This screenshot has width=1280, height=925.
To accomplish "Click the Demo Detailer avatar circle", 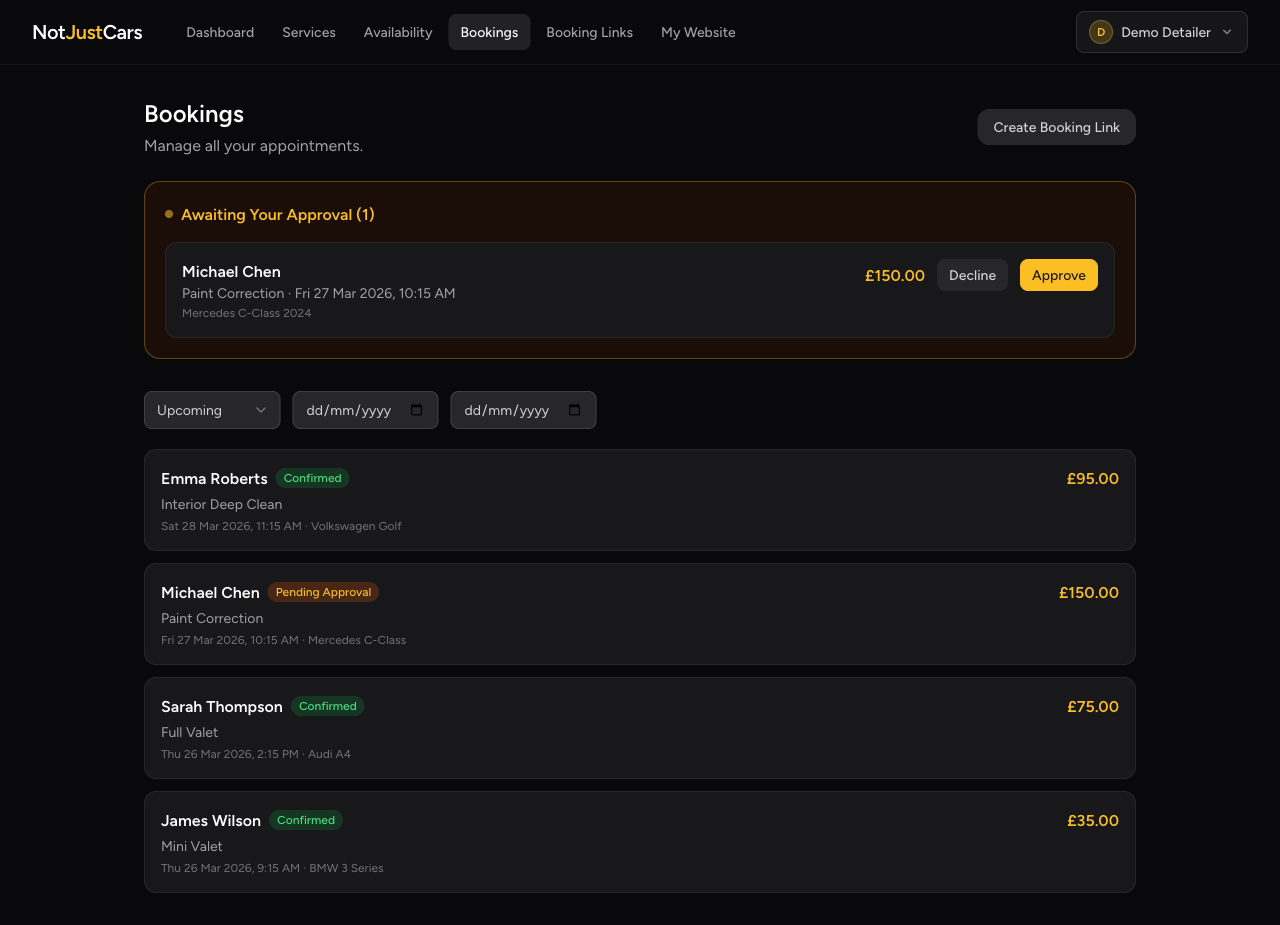I will coord(1100,31).
